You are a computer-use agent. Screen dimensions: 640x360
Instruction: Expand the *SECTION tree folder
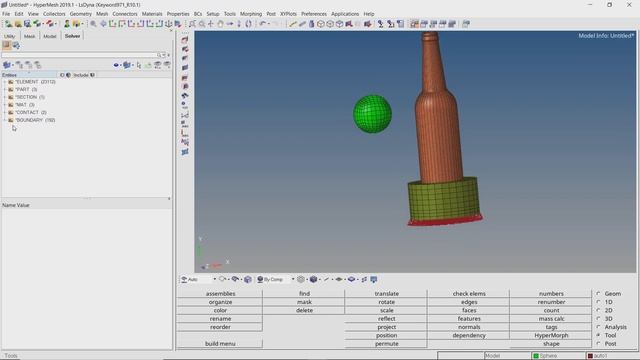(x=4, y=97)
